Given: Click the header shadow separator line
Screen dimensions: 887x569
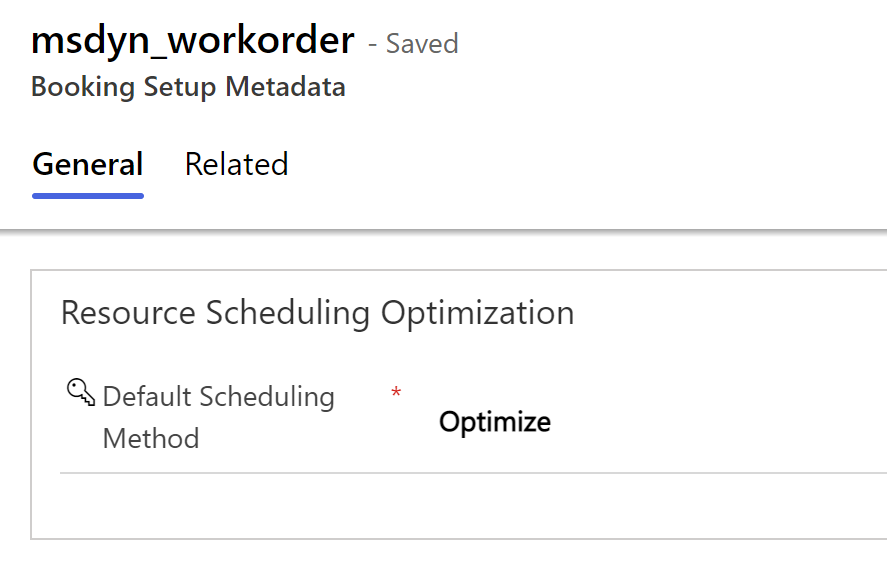Looking at the screenshot, I should (450, 231).
